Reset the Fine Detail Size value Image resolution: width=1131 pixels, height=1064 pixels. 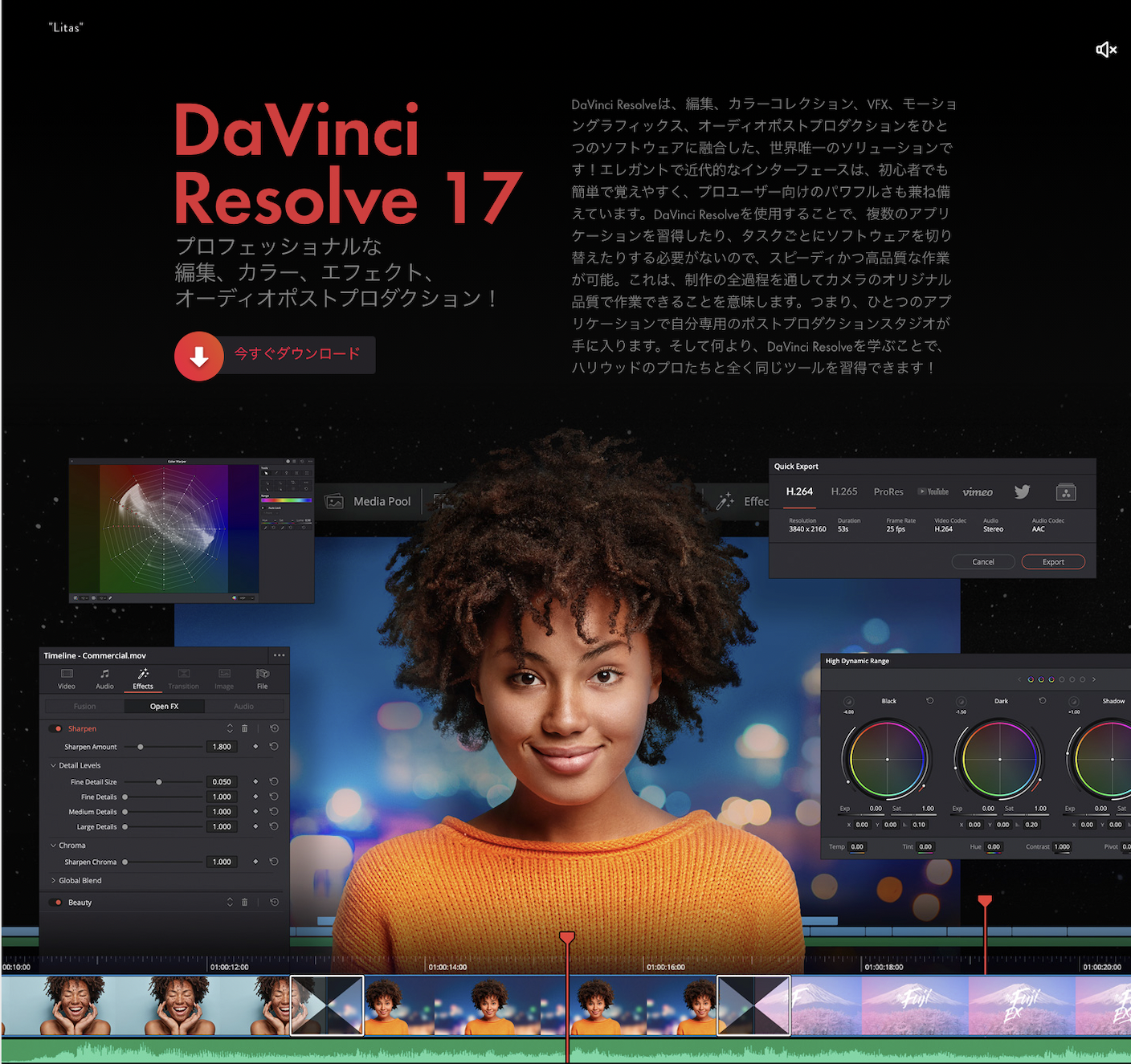click(274, 781)
